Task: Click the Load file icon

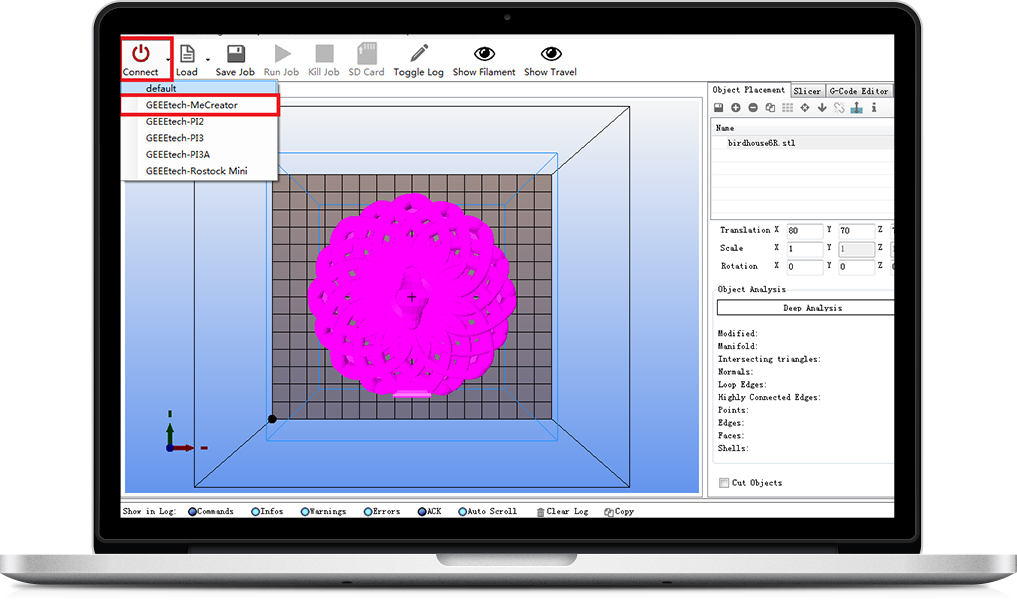Action: coord(187,53)
